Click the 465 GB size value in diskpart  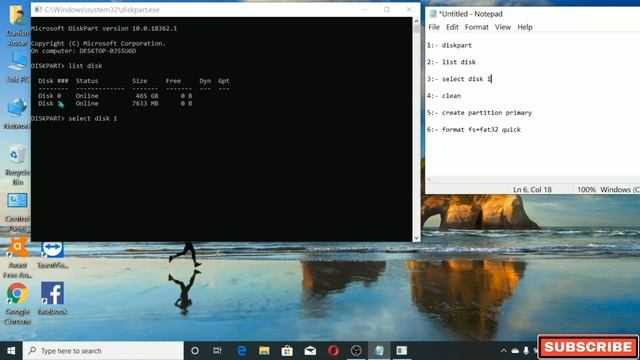pyautogui.click(x=147, y=96)
